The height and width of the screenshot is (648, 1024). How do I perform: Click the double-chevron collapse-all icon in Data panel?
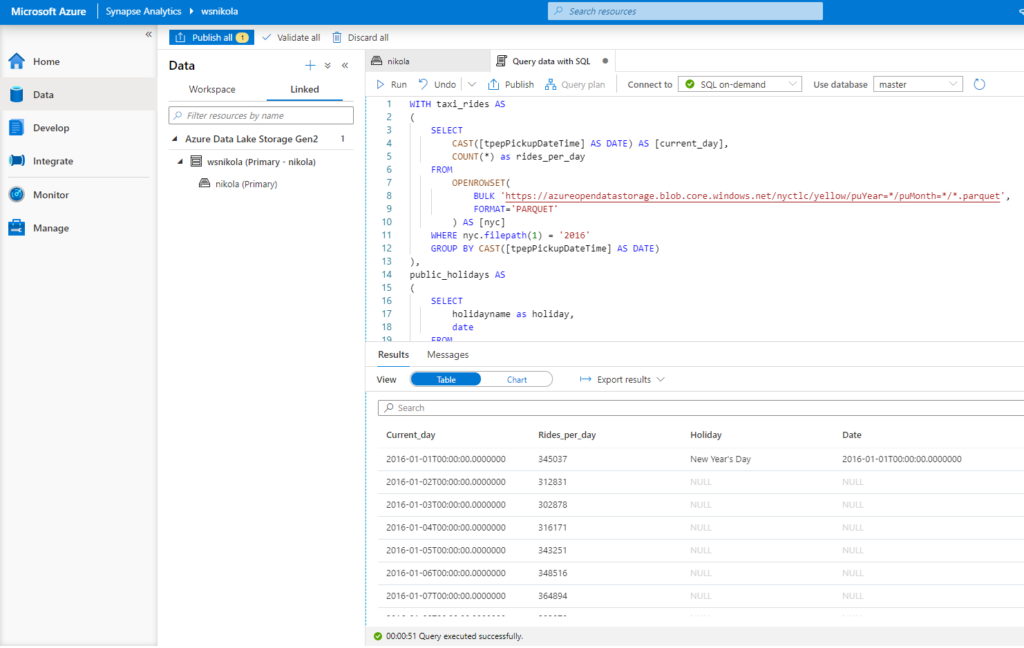328,65
